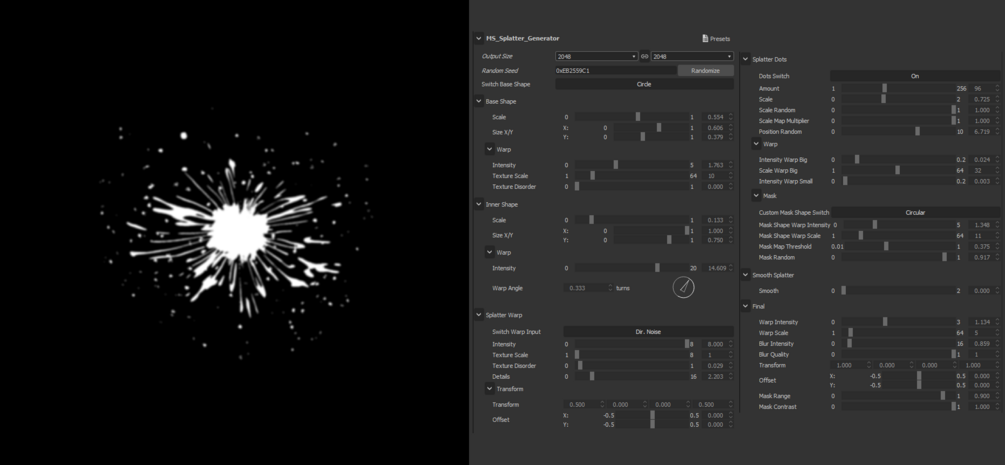Click the Intensity Warp Small value 0.003
The image size is (1005, 465).
(981, 181)
